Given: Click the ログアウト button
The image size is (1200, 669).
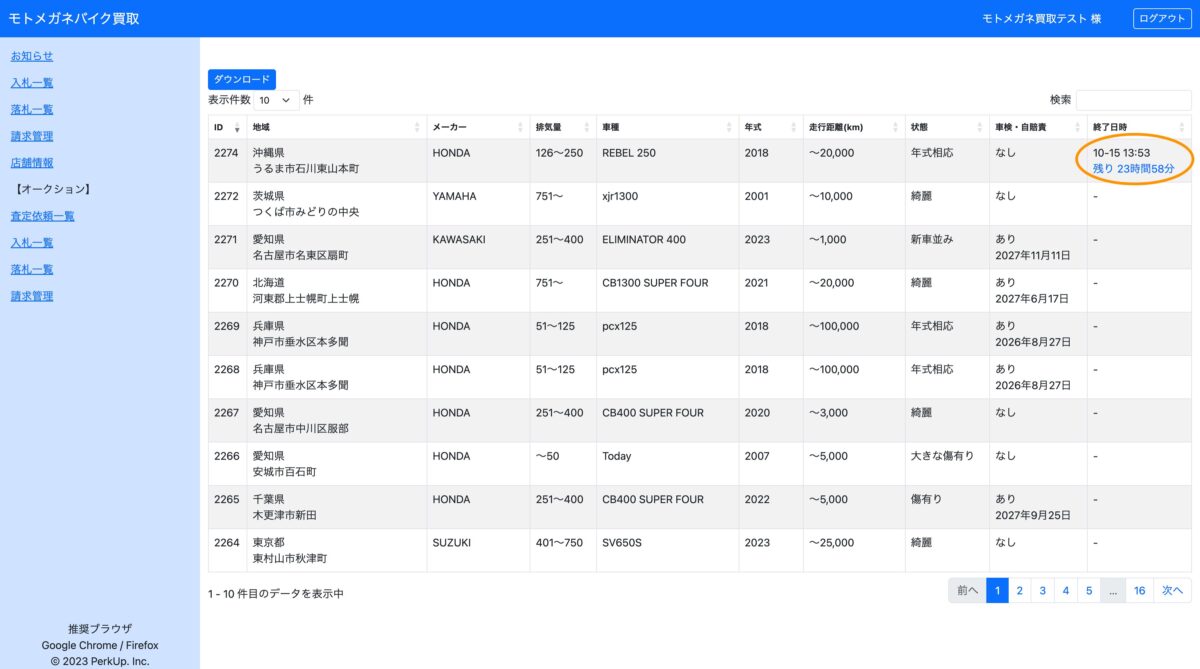Looking at the screenshot, I should (1162, 18).
